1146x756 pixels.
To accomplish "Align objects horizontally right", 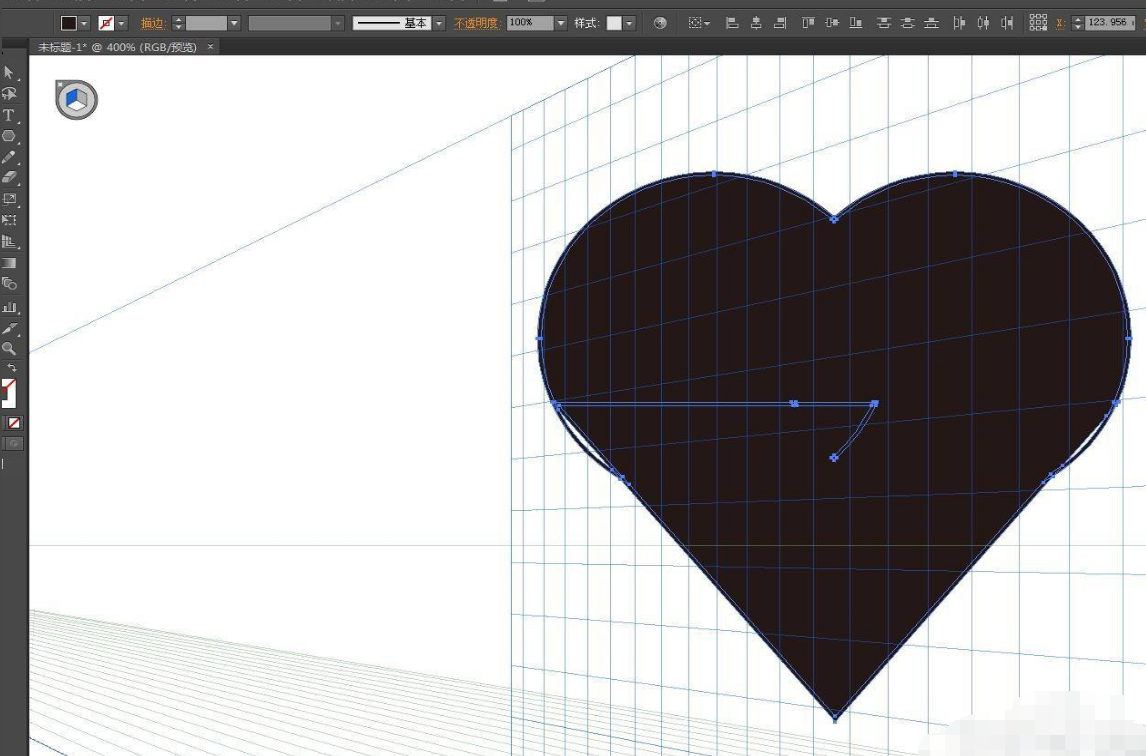I will coord(780,23).
